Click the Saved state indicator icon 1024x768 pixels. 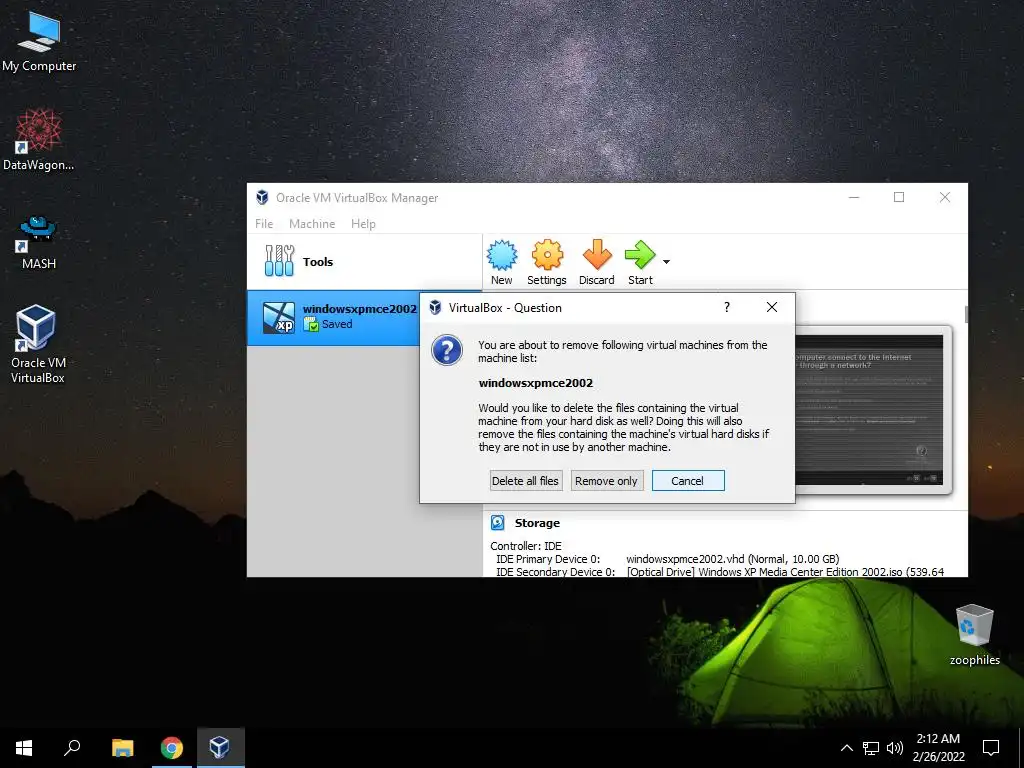(311, 324)
